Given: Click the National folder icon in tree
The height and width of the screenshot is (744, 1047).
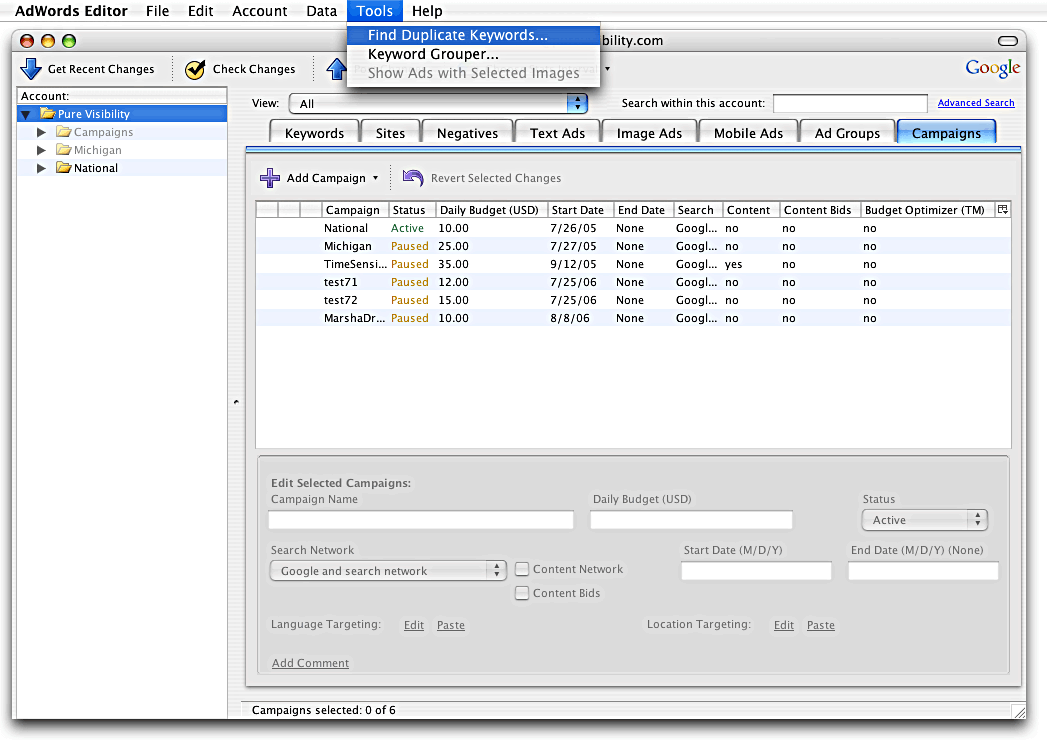Looking at the screenshot, I should click(63, 168).
